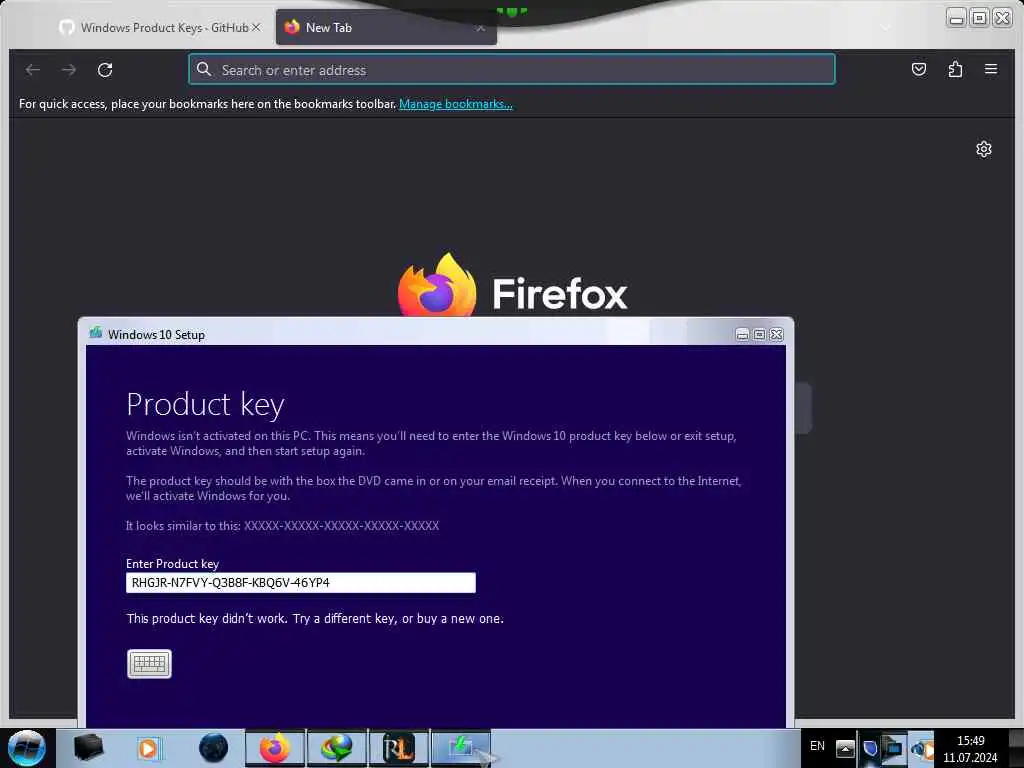Switch to Firefox from the taskbar
Image resolution: width=1024 pixels, height=768 pixels.
pyautogui.click(x=275, y=748)
